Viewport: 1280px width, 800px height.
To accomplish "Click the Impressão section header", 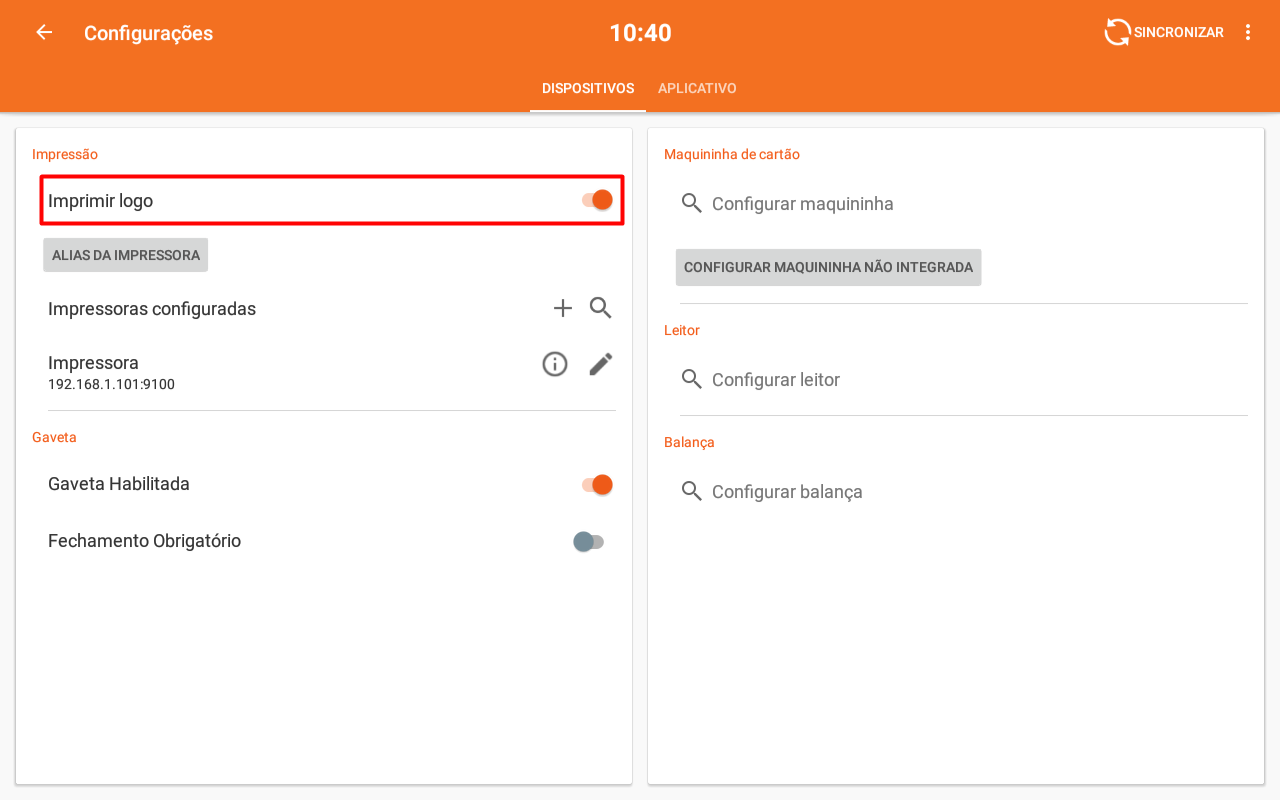I will [65, 154].
